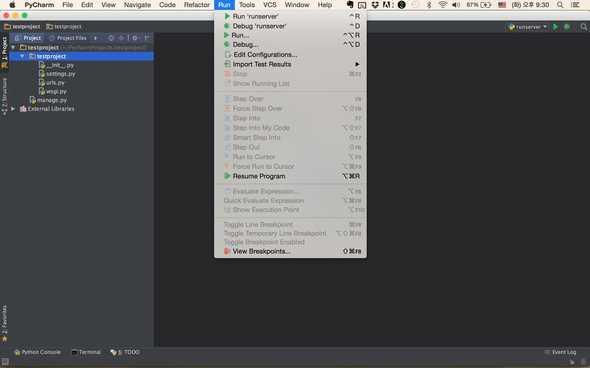This screenshot has height=368, width=590.
Task: Click the second testproject breadcrumb in navigation bar
Action: tap(64, 27)
